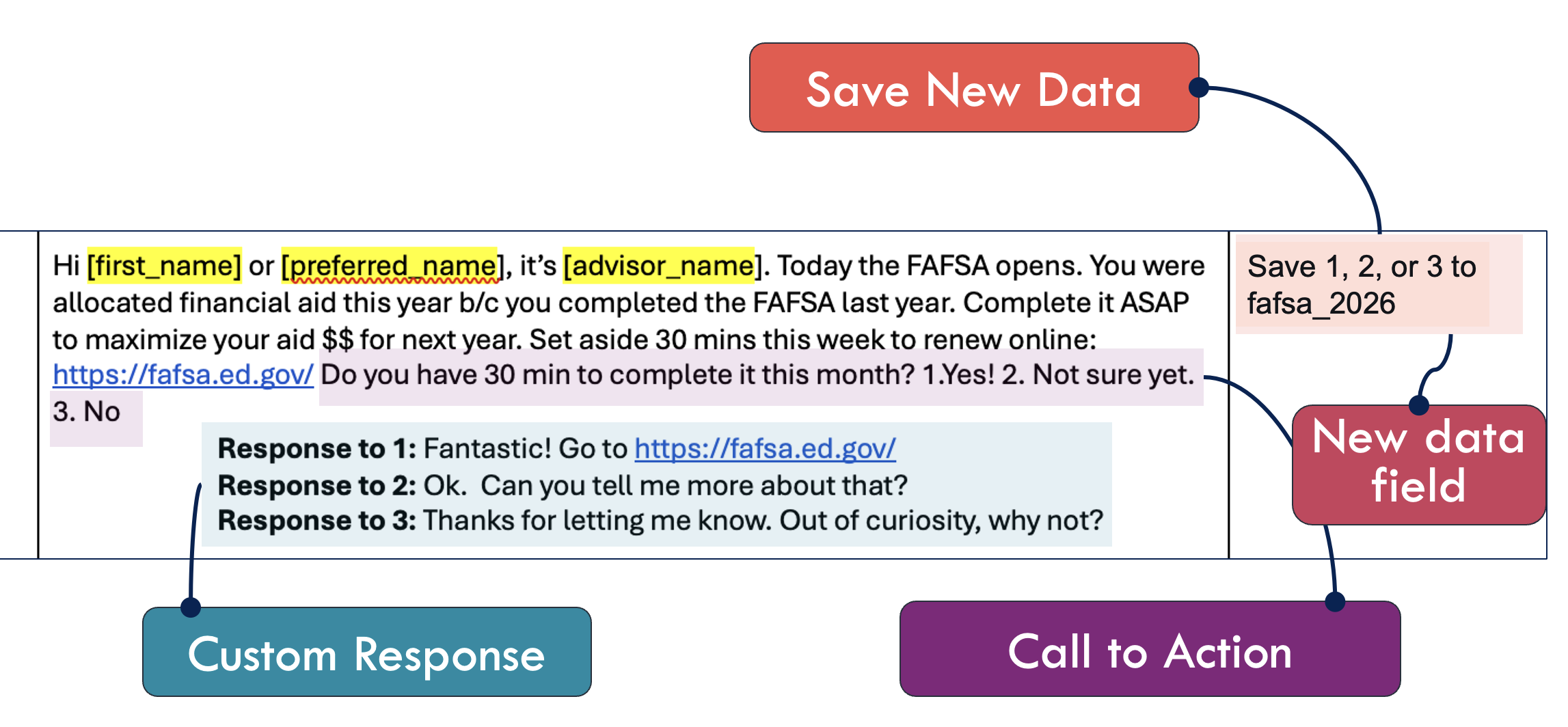
Task: Open the fafsa.ed.gov link in Response to 1
Action: [765, 448]
